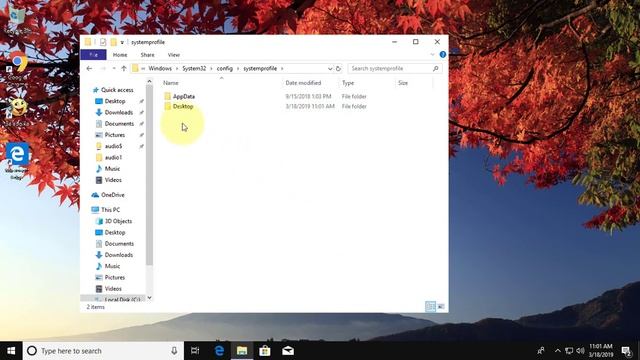Select This PC in navigation pane
The height and width of the screenshot is (360, 640).
[x=110, y=210]
